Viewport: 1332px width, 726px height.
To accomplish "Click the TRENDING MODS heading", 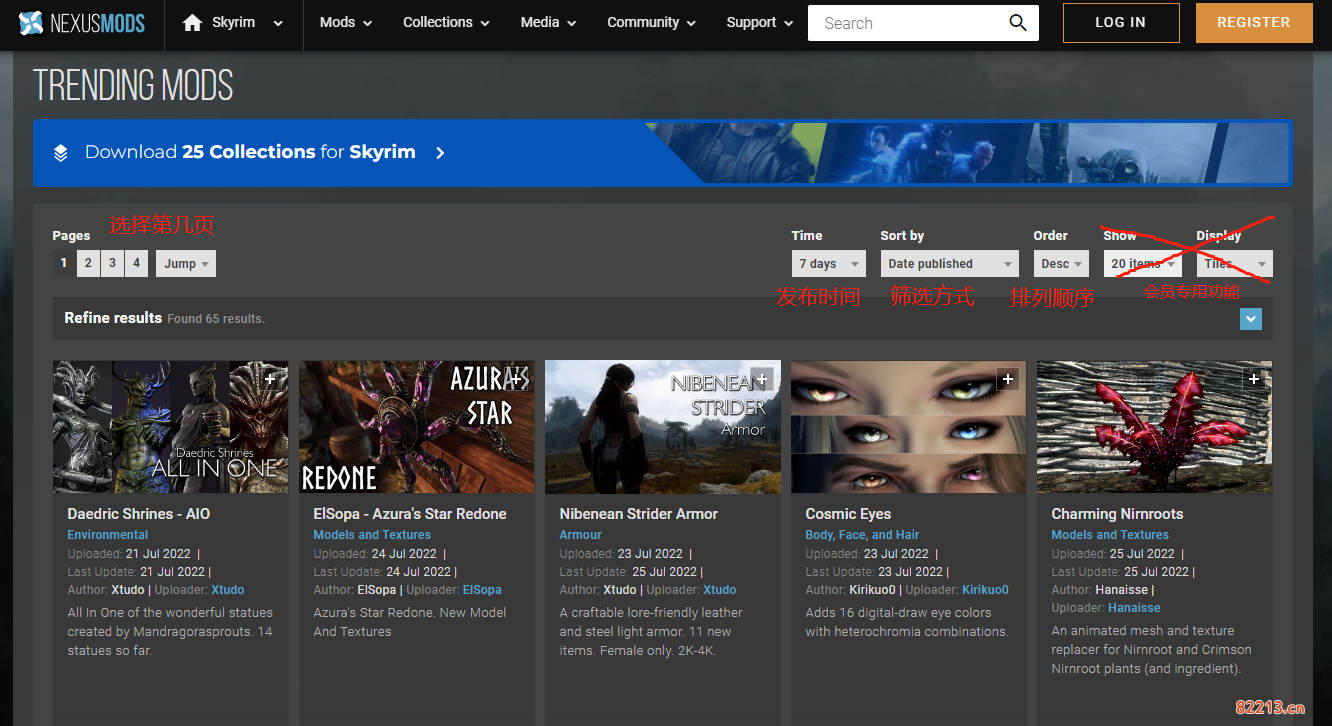I will 133,86.
